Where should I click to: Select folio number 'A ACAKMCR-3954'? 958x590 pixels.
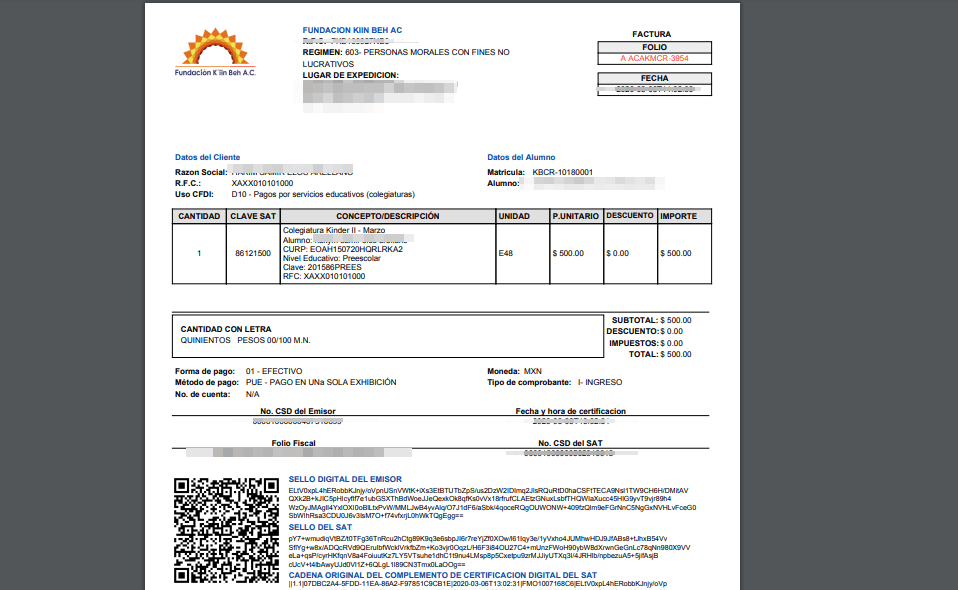654,59
